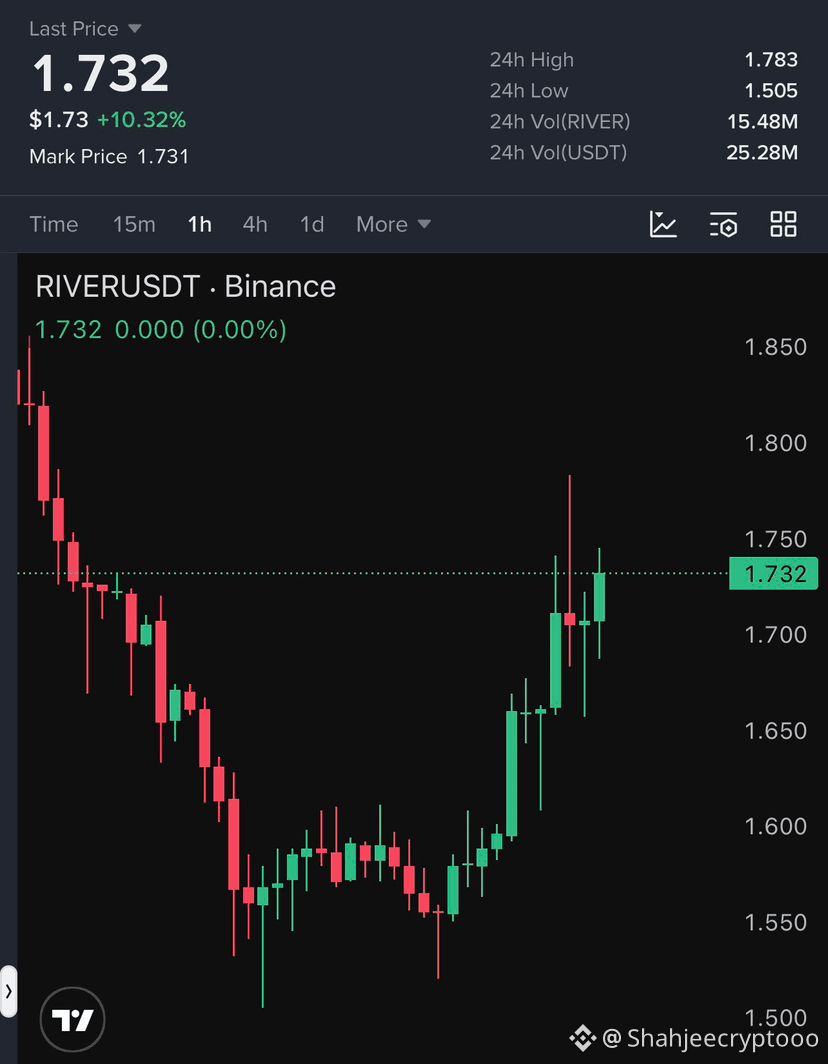Select the Time chart tab
Screen dimensions: 828x1064
[x=54, y=224]
